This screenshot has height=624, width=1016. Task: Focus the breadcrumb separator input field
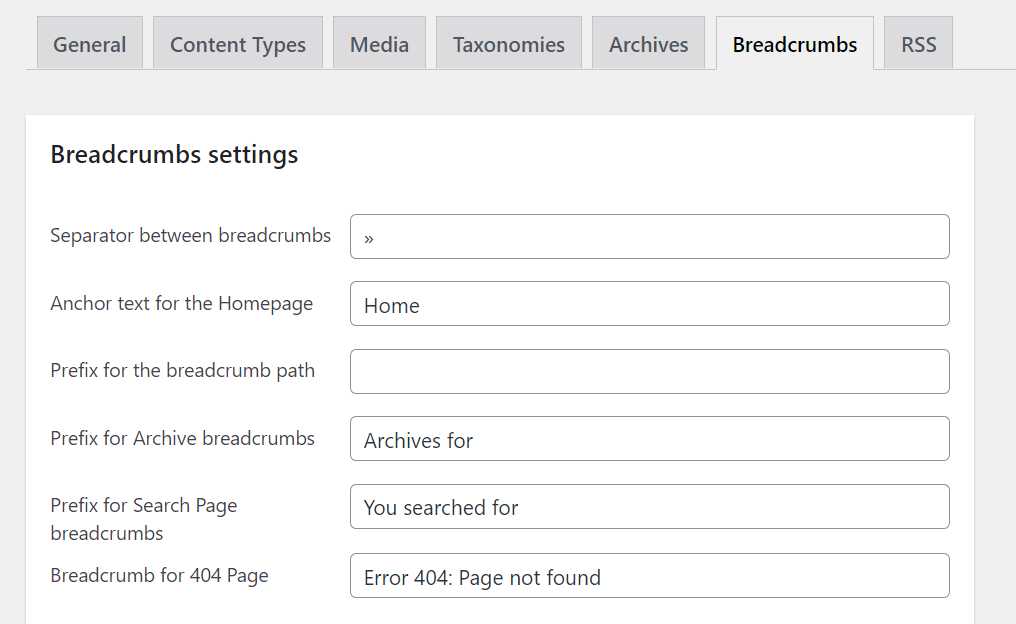point(649,237)
